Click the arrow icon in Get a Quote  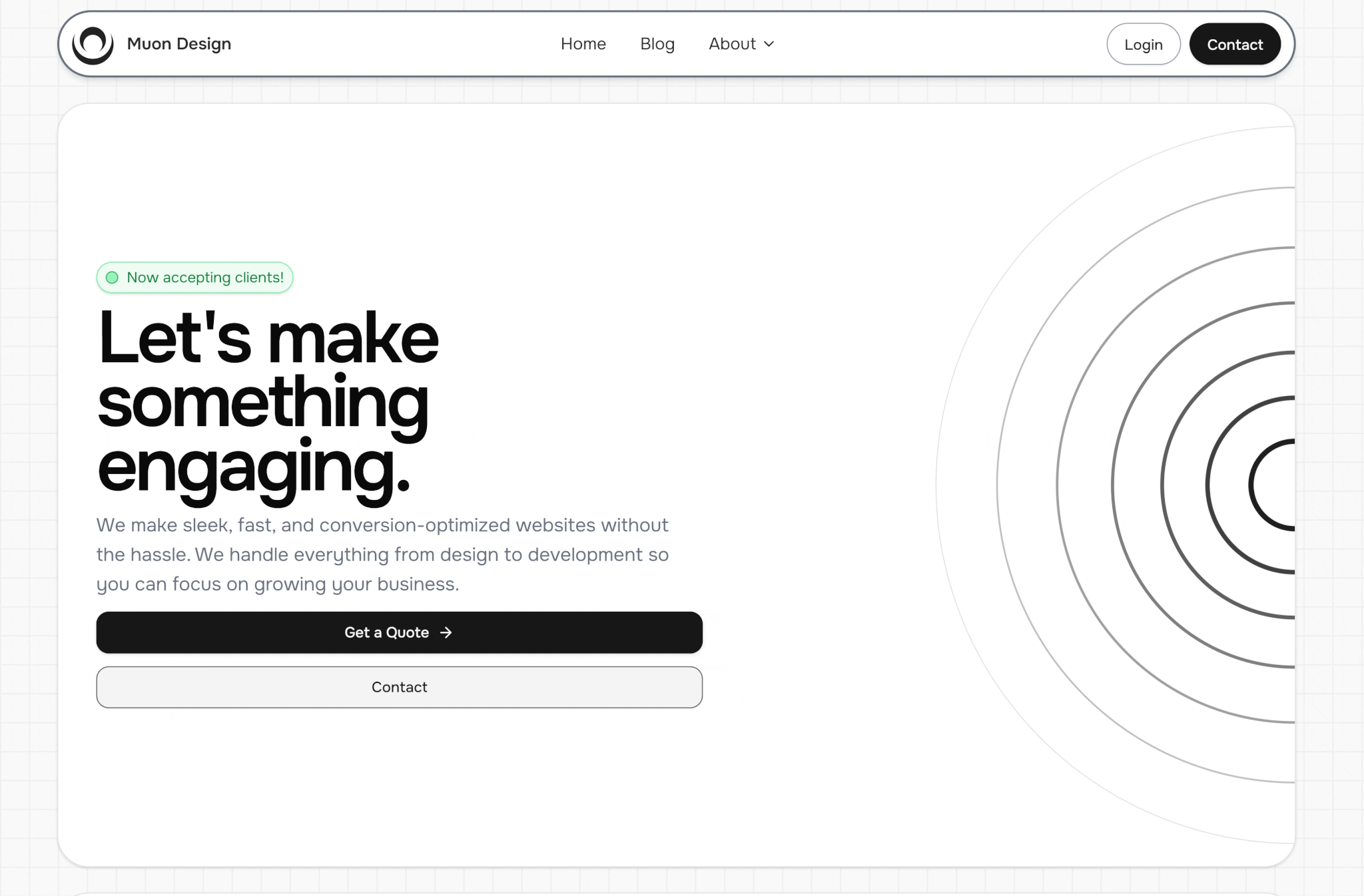tap(446, 632)
